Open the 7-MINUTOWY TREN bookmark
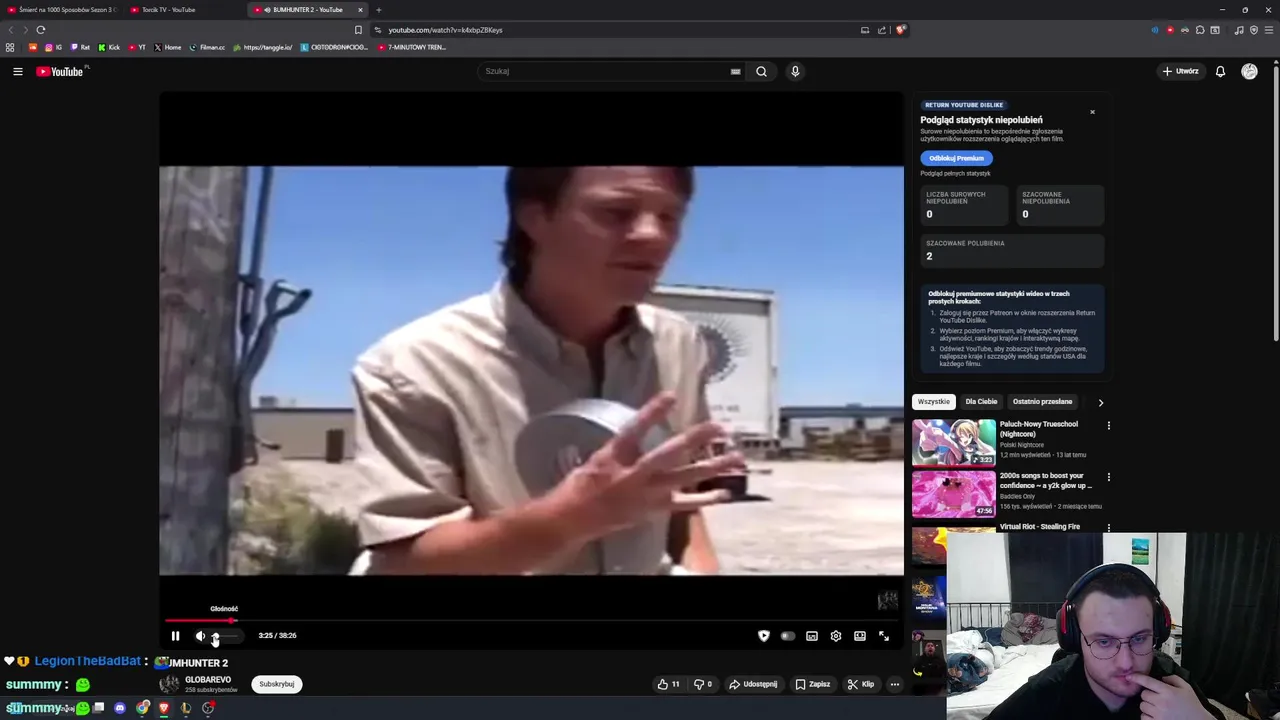 pyautogui.click(x=412, y=47)
